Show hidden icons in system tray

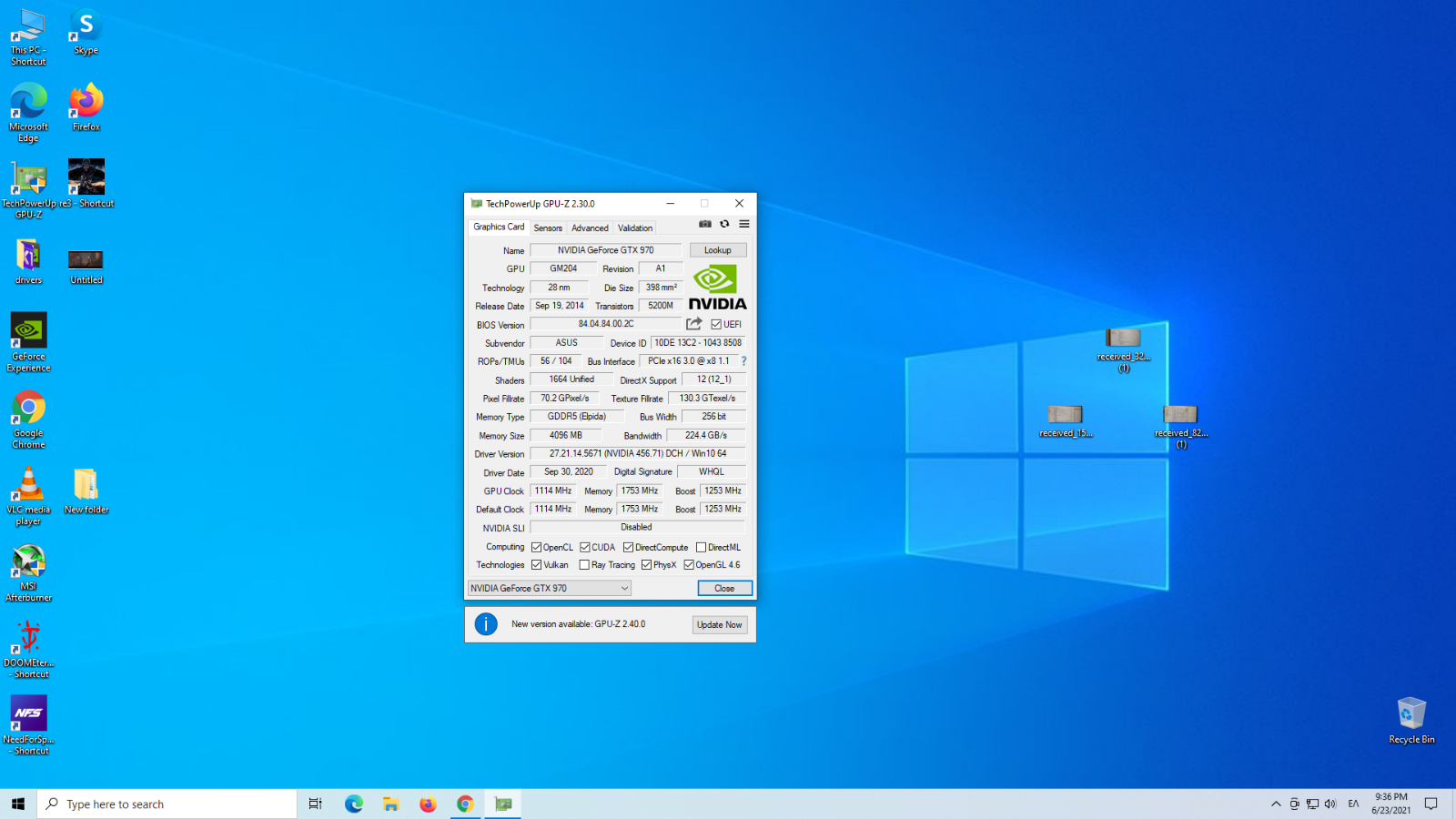pyautogui.click(x=1276, y=804)
